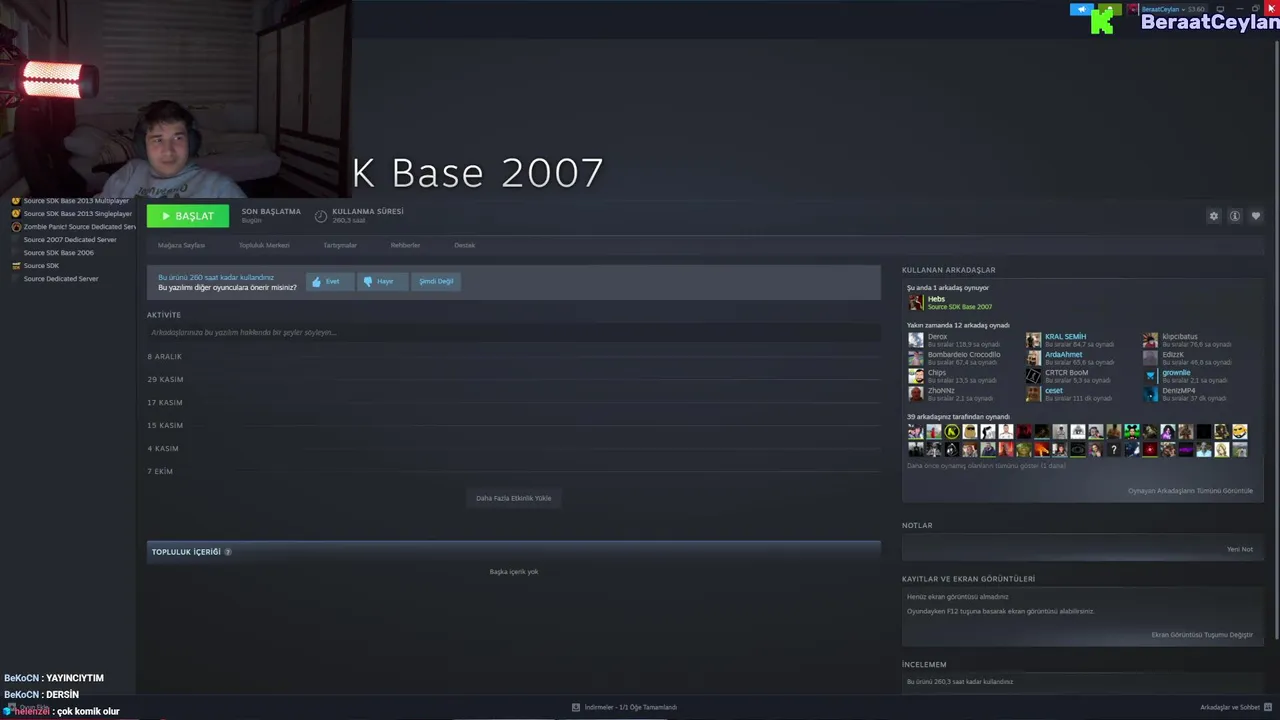Toggle Big Picture mode monitor icon
The width and height of the screenshot is (1280, 720).
pos(1221,9)
